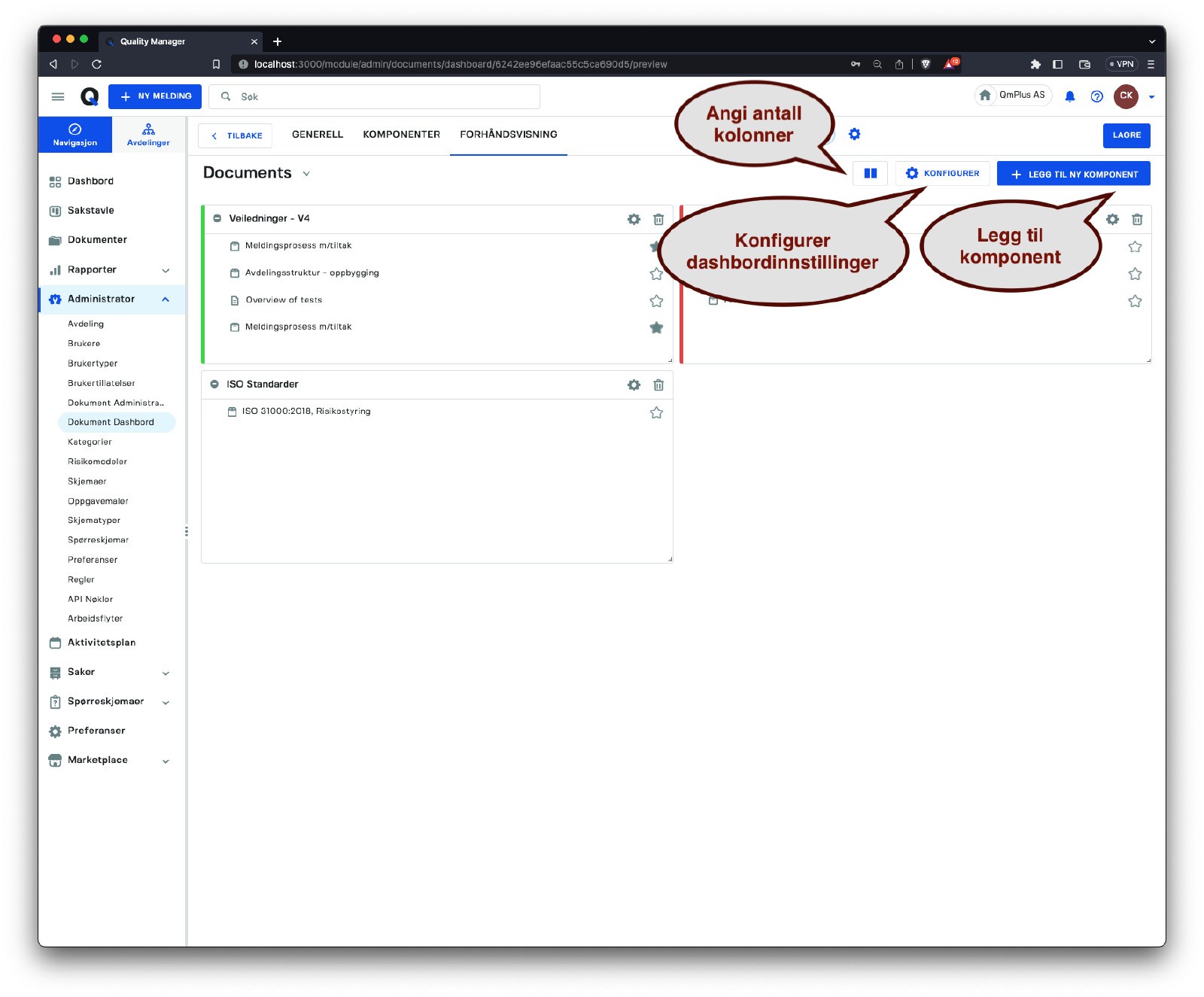
Task: Click the blue gear icon beside tabs
Action: [854, 134]
